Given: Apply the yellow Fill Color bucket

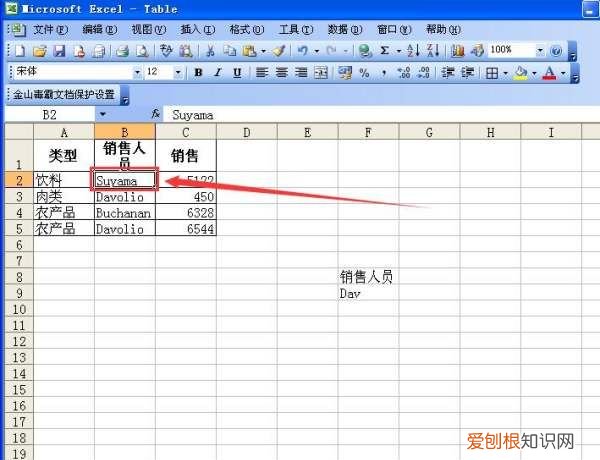Looking at the screenshot, I should [521, 72].
